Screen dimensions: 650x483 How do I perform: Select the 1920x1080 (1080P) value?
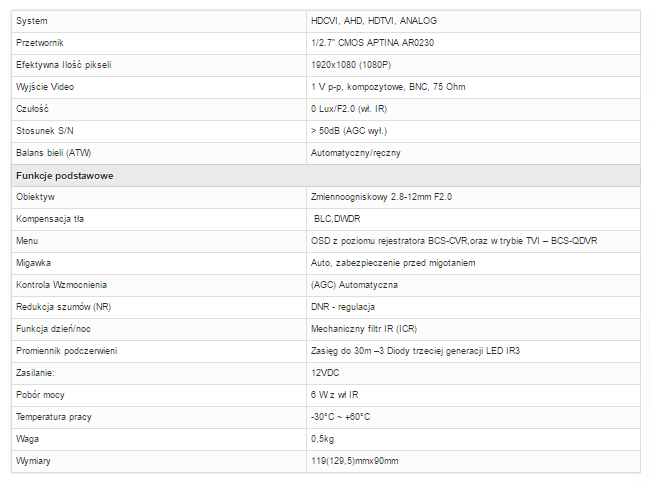pos(351,65)
